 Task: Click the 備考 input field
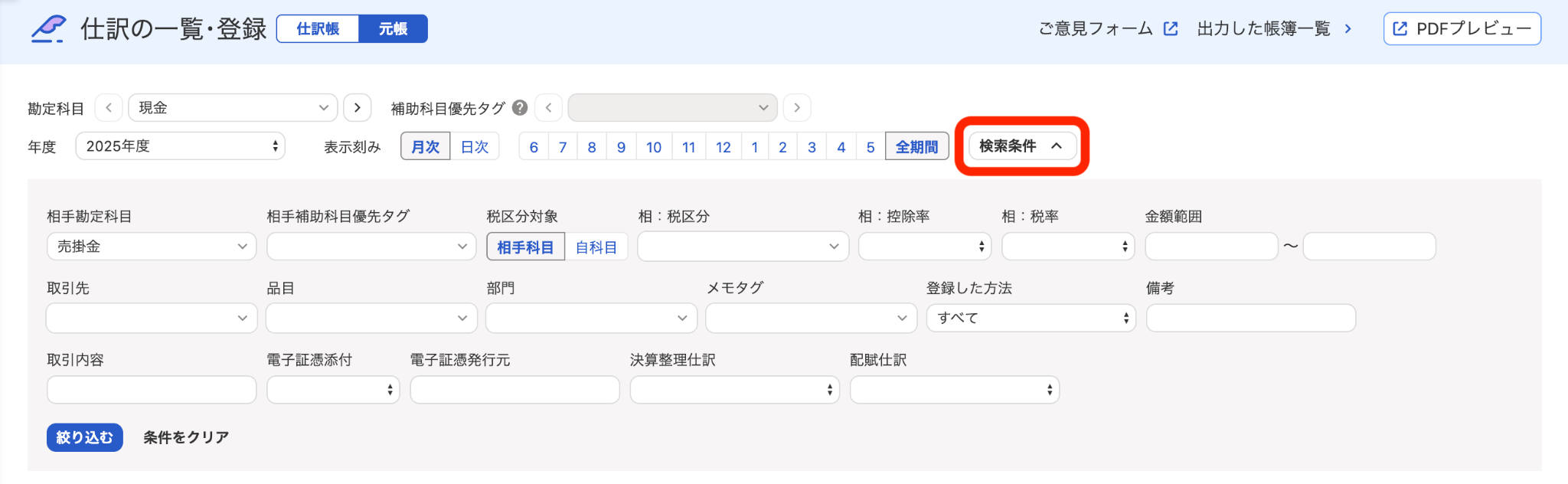click(x=1251, y=318)
